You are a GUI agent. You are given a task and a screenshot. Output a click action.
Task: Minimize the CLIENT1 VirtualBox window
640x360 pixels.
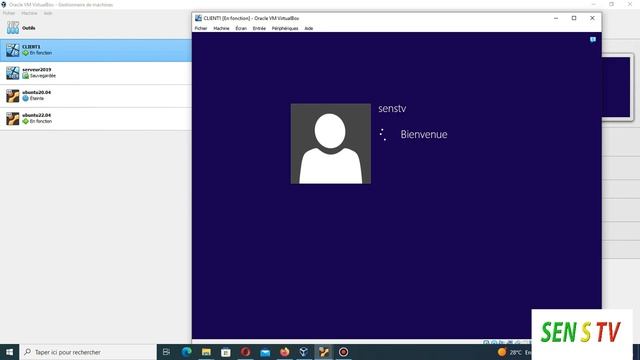(556, 18)
